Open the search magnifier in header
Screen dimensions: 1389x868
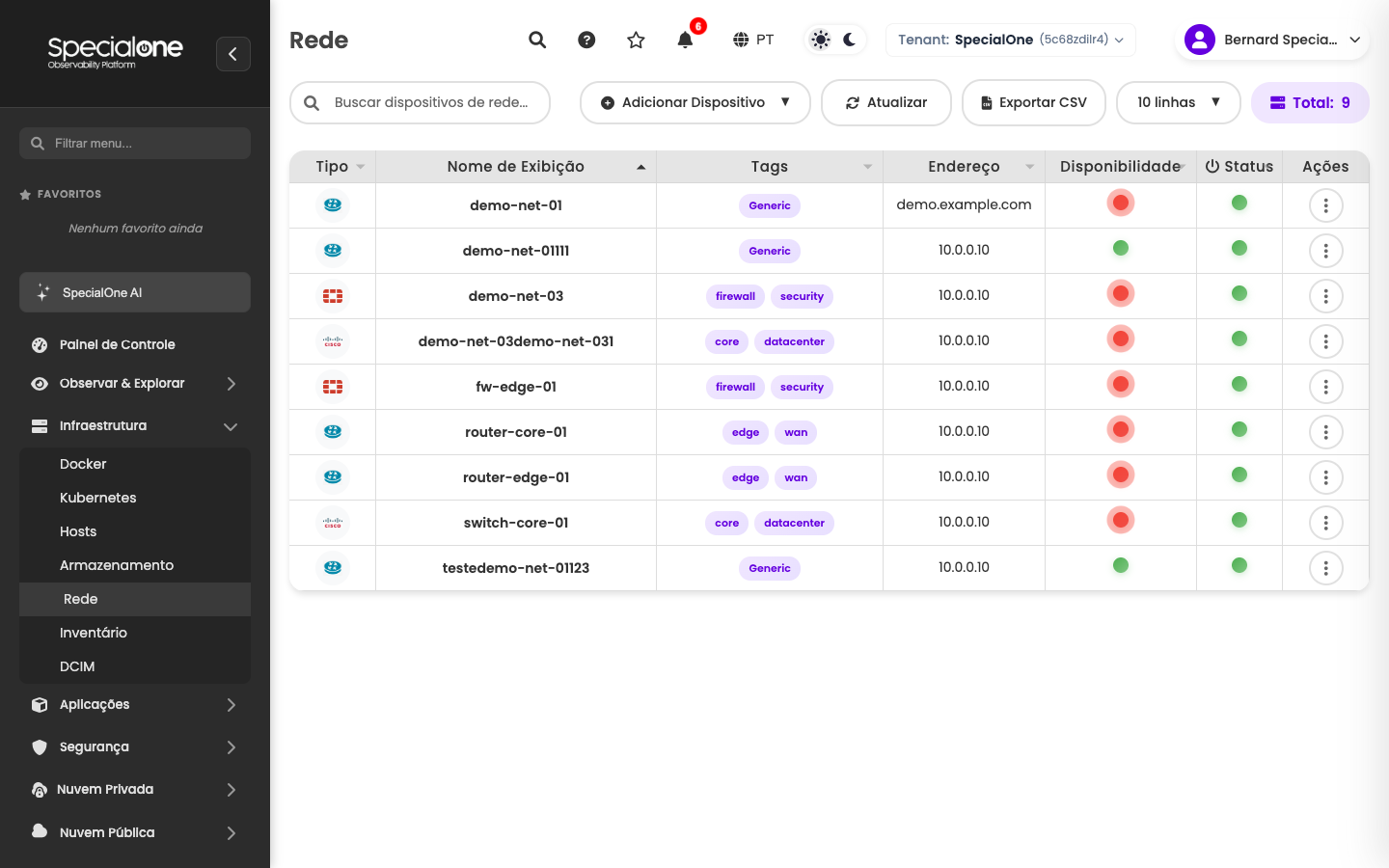[537, 40]
